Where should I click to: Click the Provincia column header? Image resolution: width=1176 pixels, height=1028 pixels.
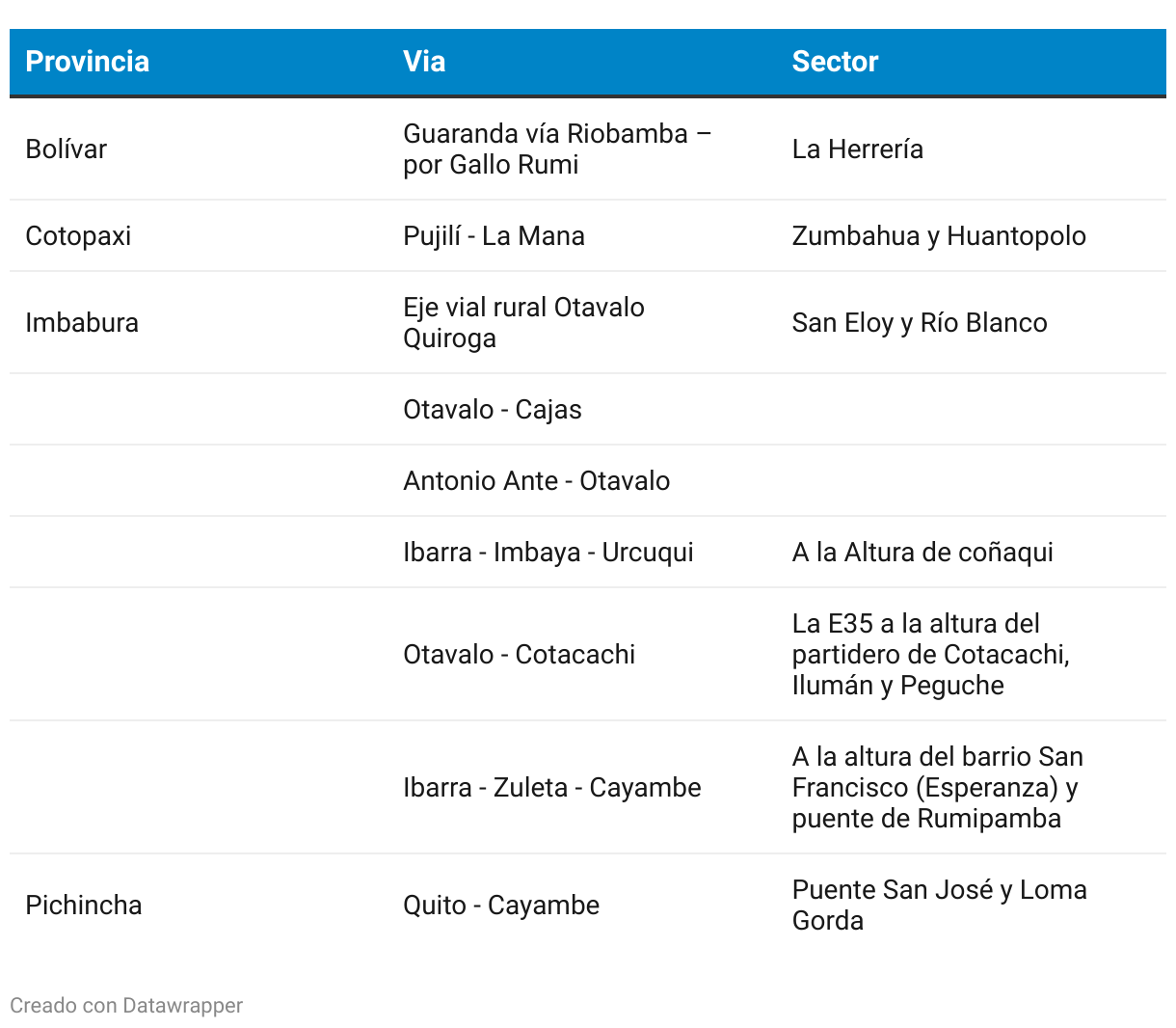pos(87,62)
